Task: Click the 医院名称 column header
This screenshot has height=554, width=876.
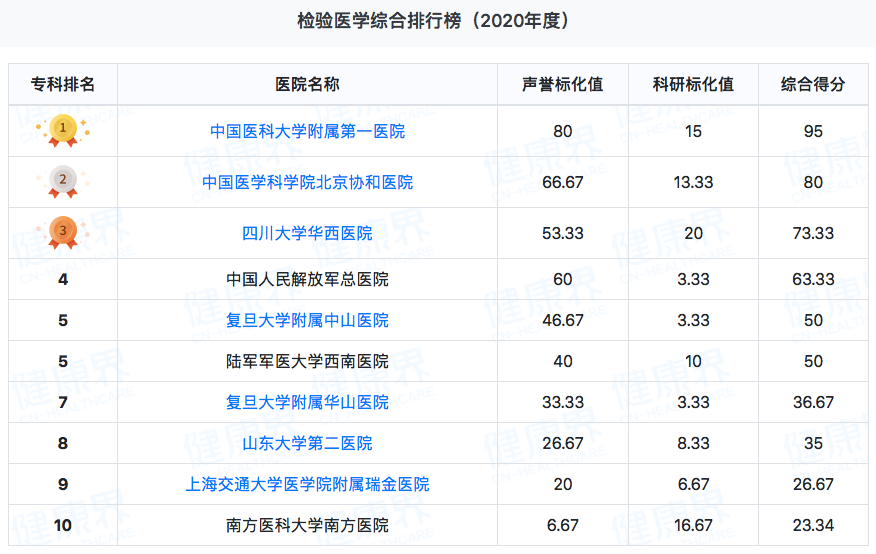Action: [307, 84]
